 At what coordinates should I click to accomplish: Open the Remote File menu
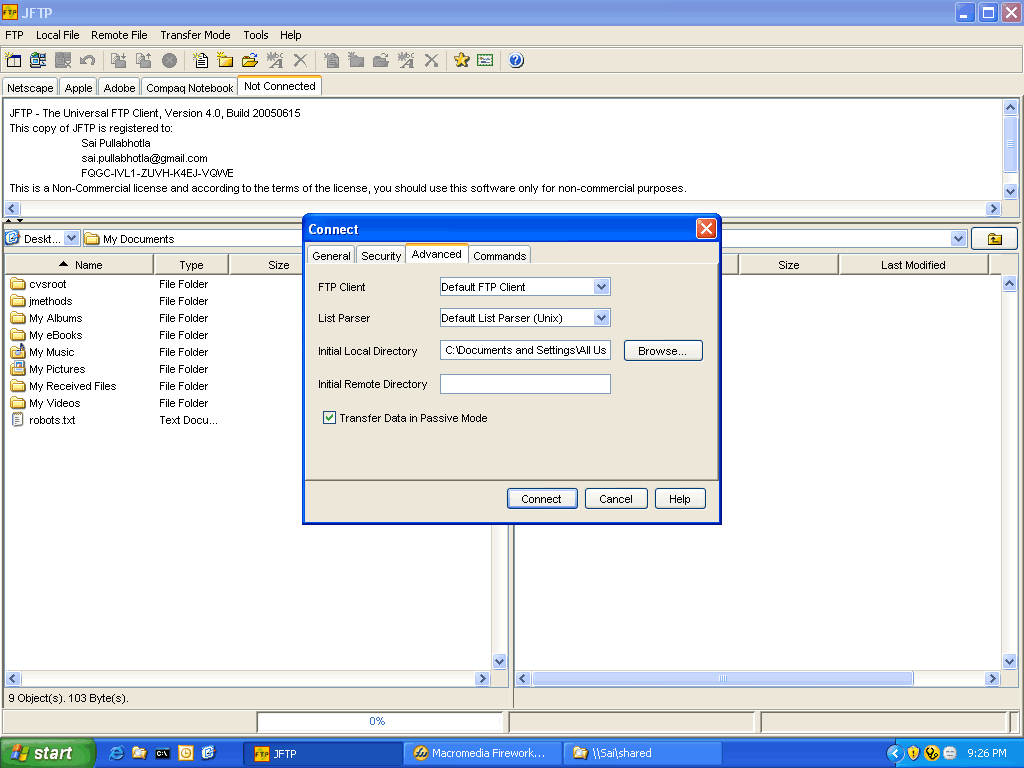point(119,35)
